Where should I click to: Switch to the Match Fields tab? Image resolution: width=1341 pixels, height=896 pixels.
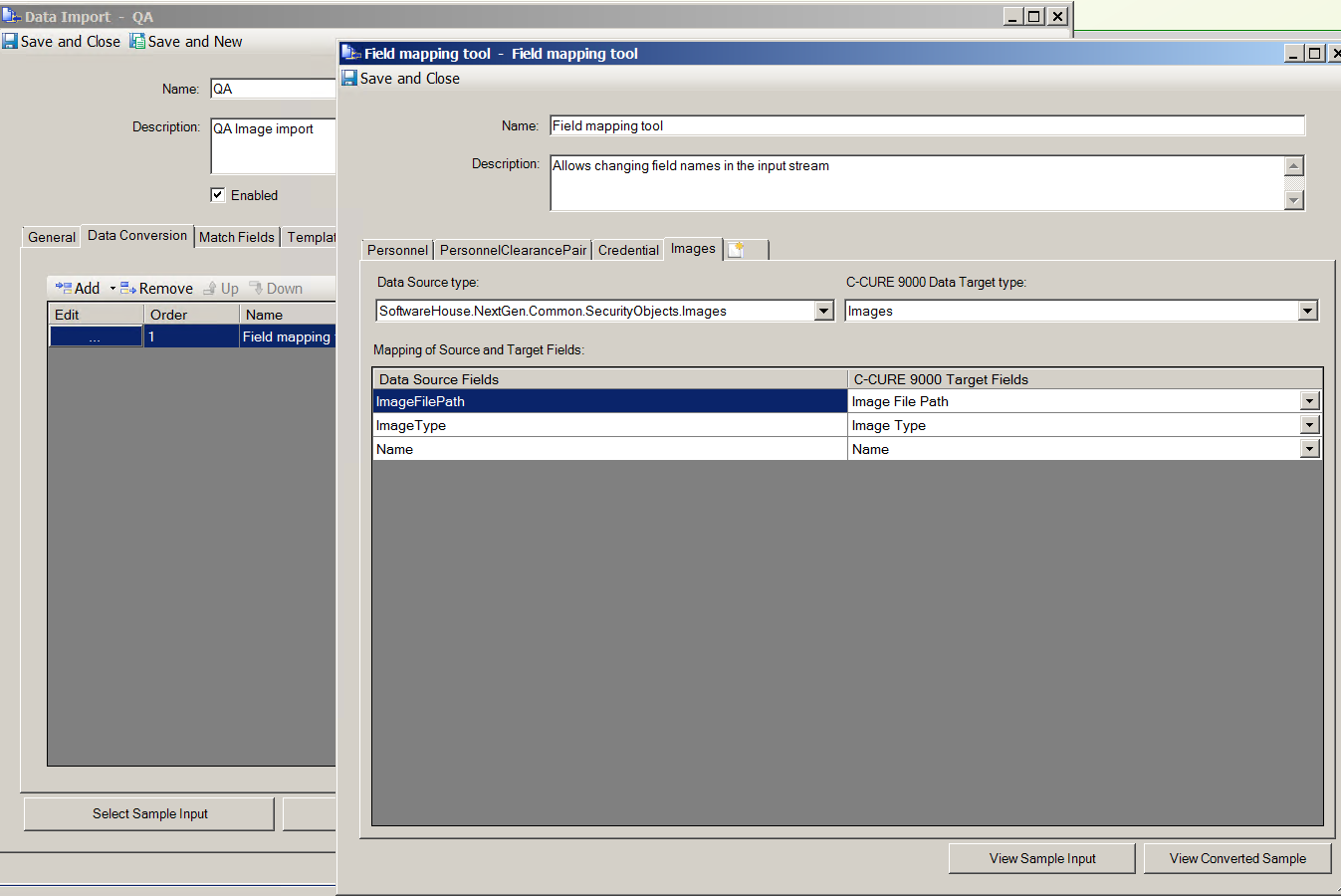click(x=237, y=237)
